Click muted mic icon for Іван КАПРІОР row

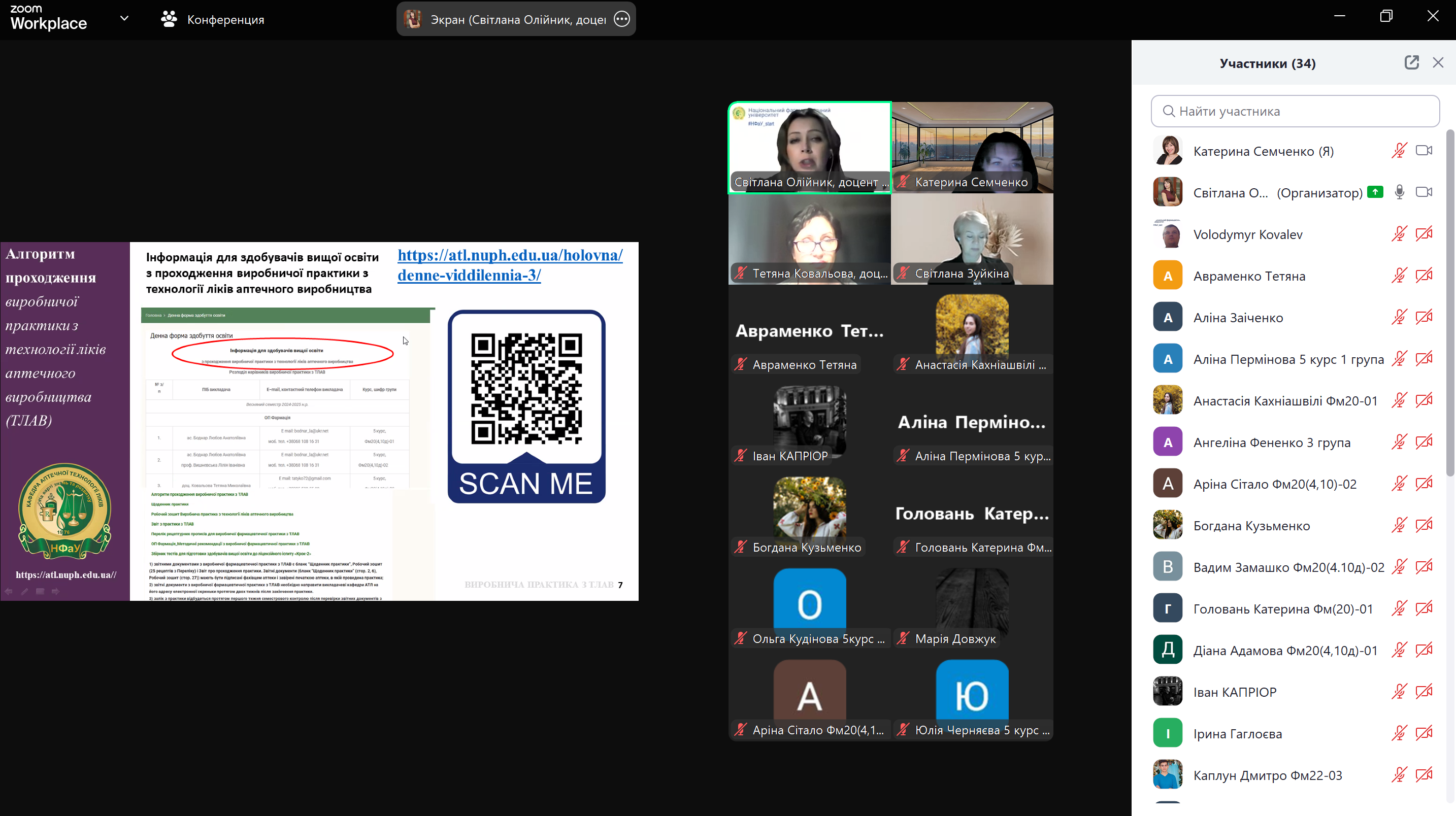click(1399, 692)
